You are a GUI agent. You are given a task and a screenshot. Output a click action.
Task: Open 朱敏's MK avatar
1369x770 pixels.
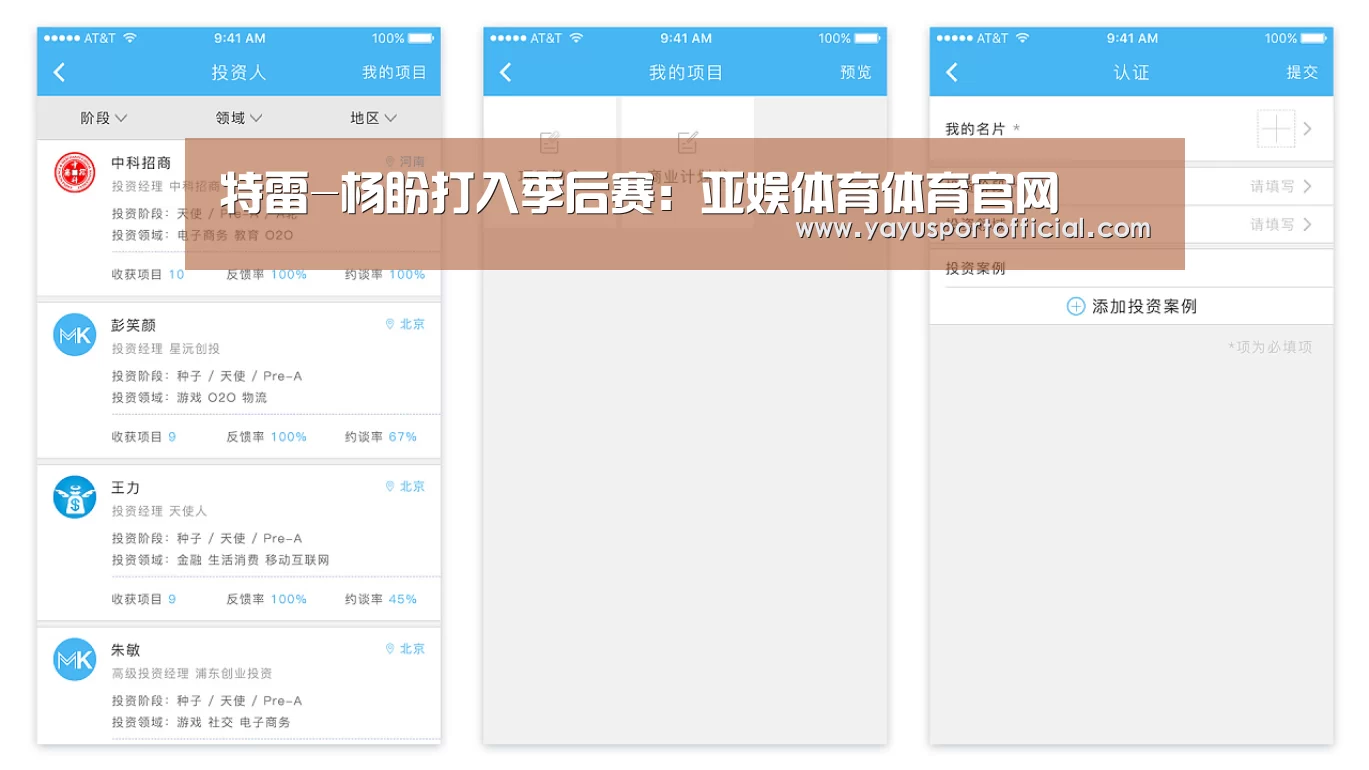[x=74, y=660]
